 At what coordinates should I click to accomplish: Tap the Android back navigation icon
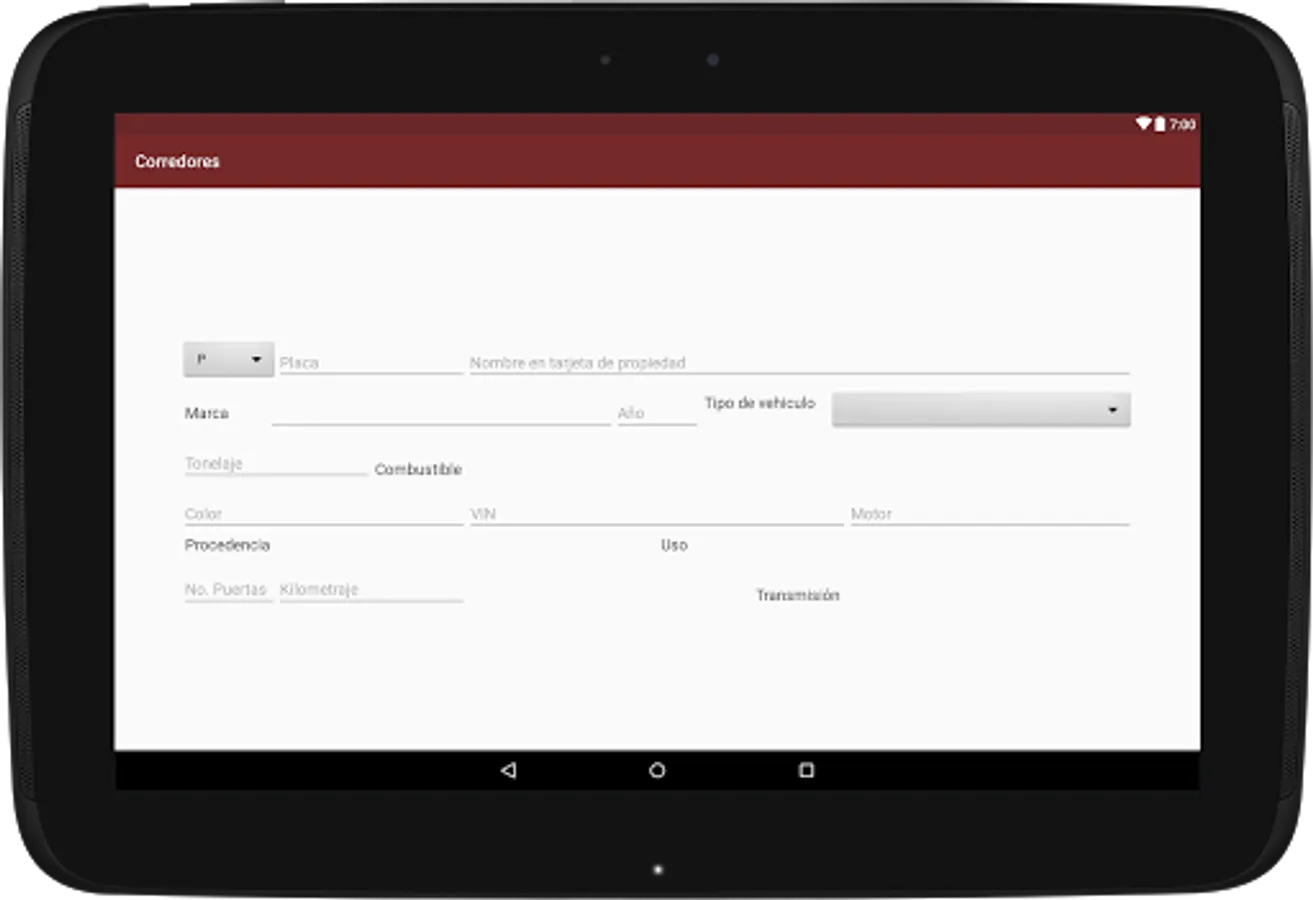point(508,770)
